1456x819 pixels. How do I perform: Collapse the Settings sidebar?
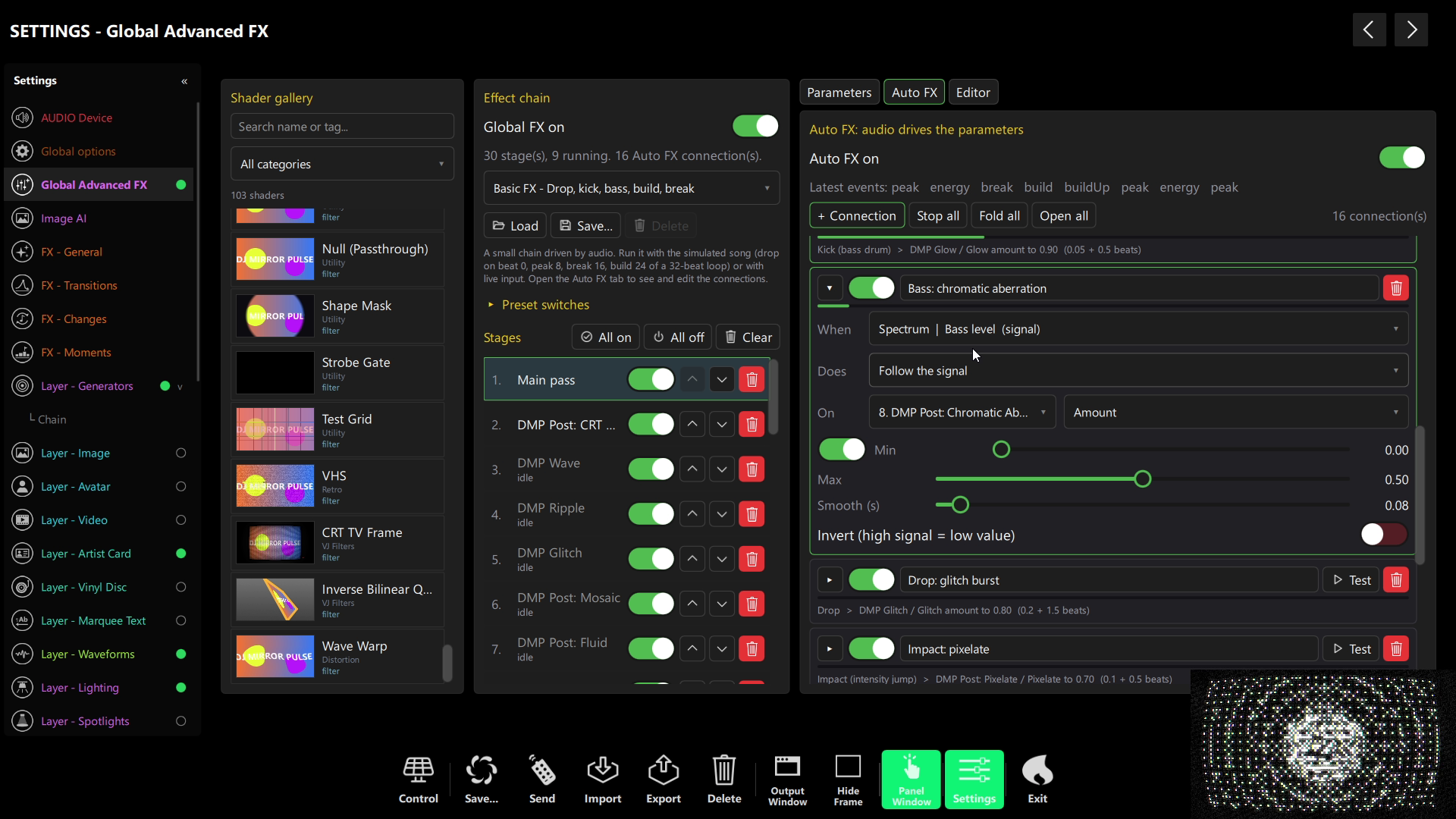point(184,81)
